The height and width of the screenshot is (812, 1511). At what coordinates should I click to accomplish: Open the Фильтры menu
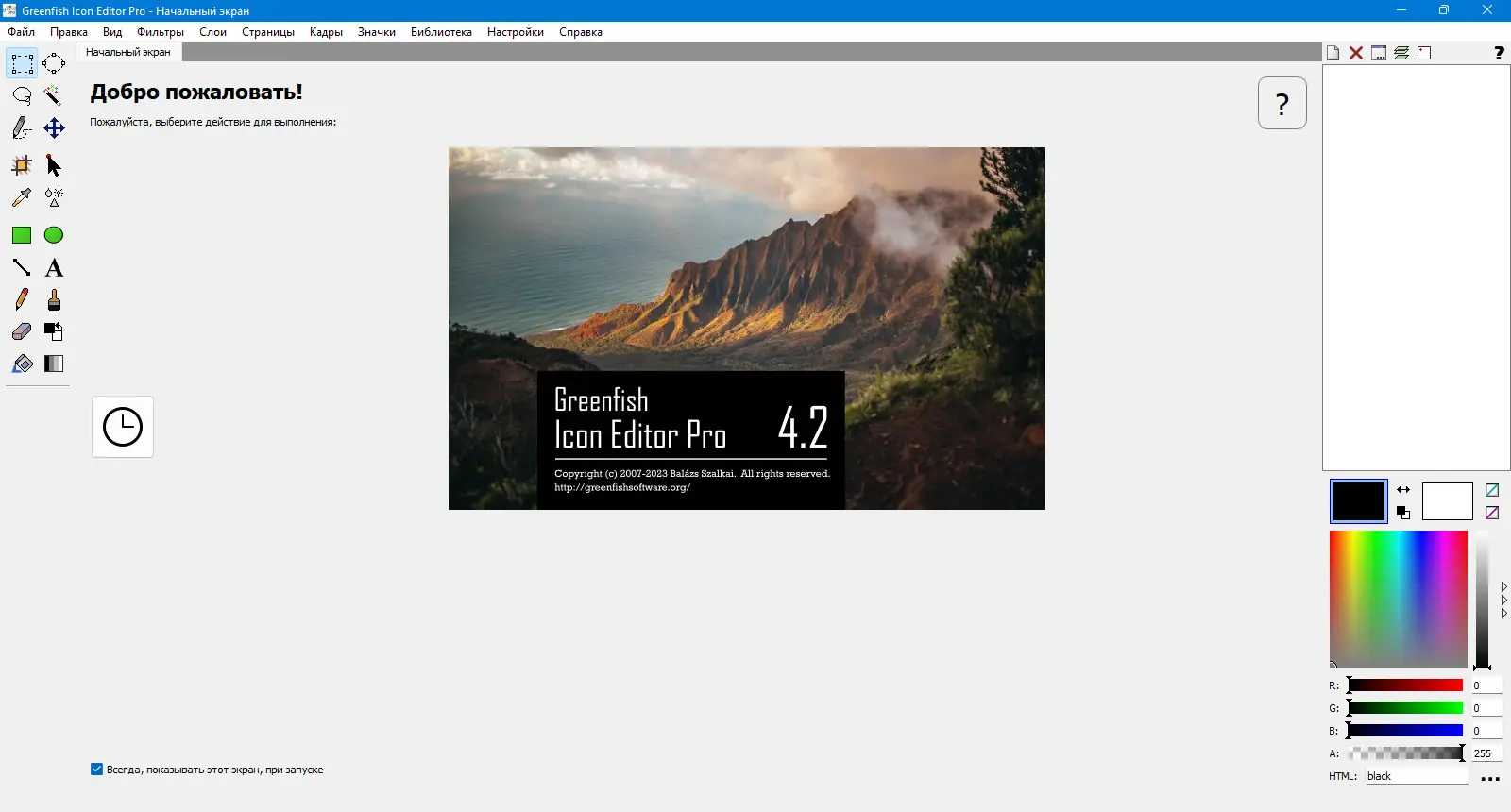tap(161, 32)
